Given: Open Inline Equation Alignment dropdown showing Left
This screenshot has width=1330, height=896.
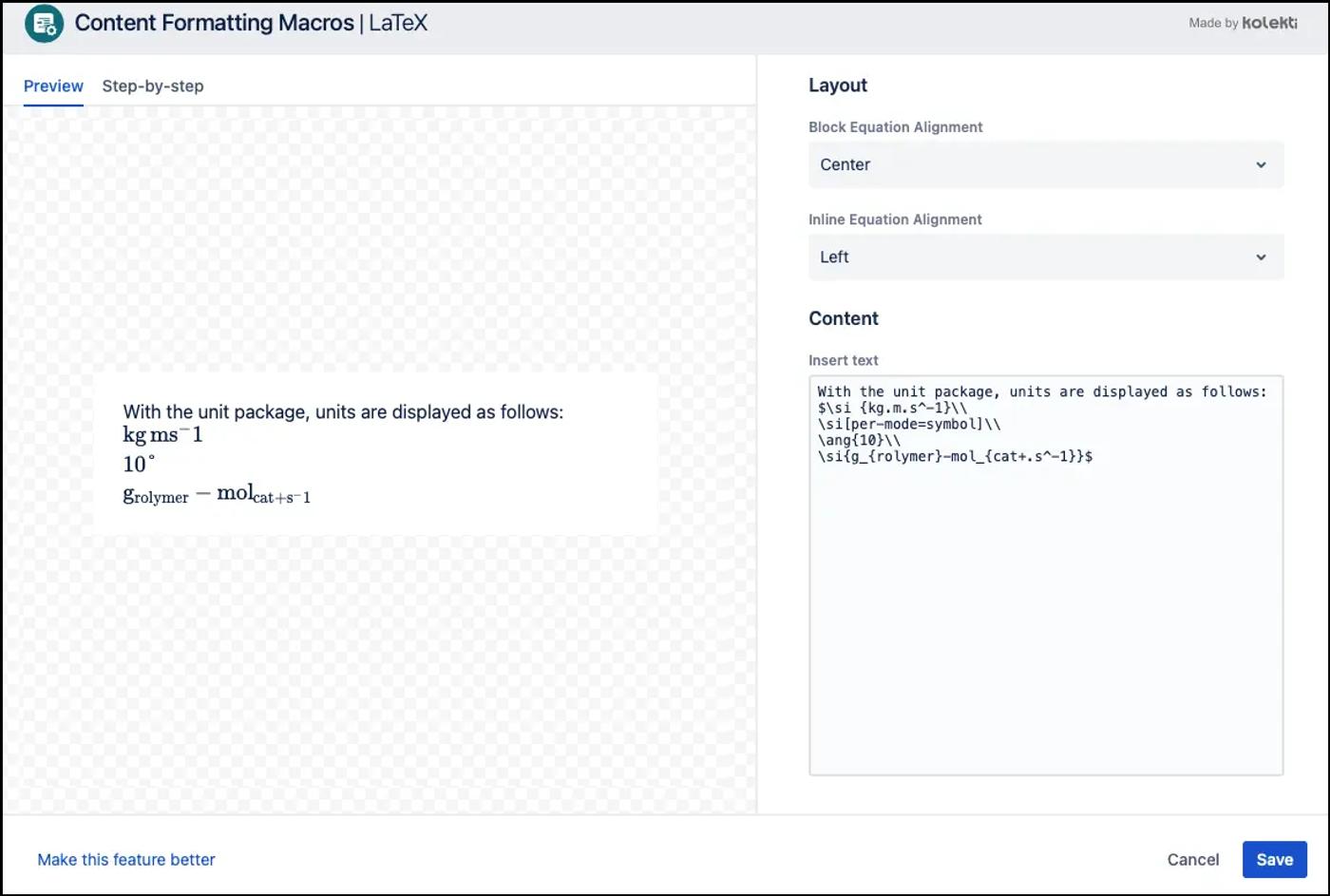Looking at the screenshot, I should 1046,257.
